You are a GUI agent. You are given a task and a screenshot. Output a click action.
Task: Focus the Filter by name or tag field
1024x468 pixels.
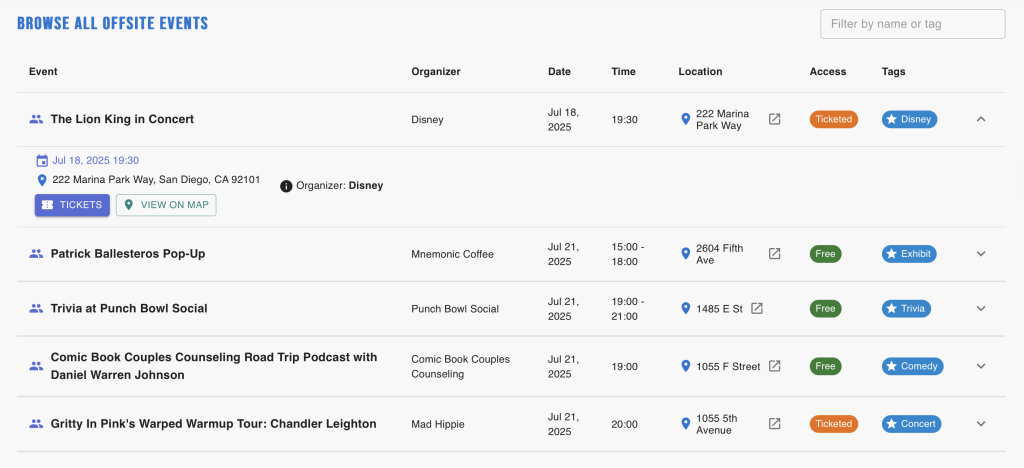coord(912,24)
